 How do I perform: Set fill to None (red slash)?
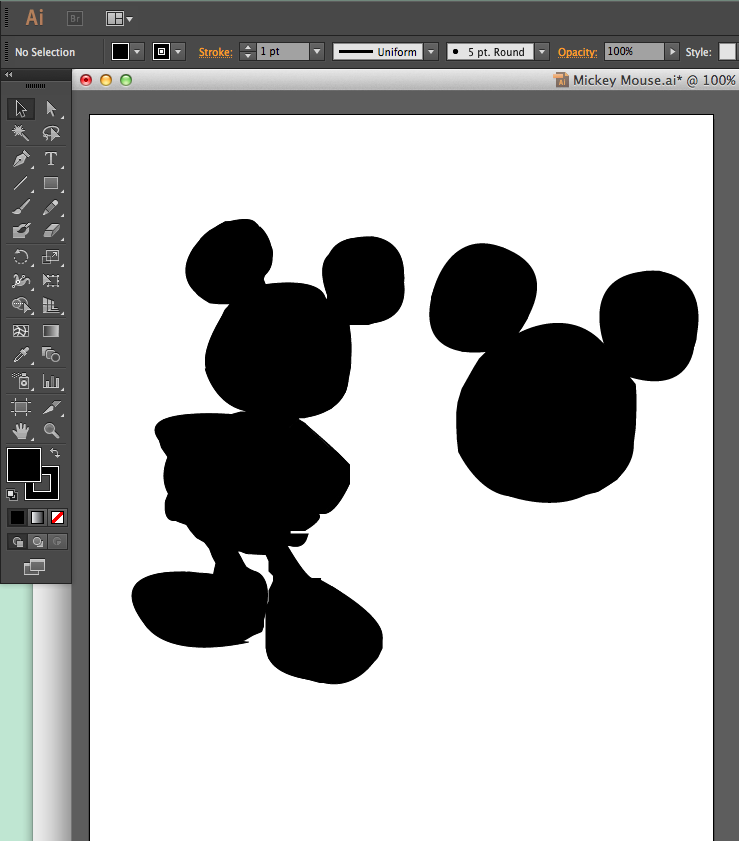[x=57, y=518]
